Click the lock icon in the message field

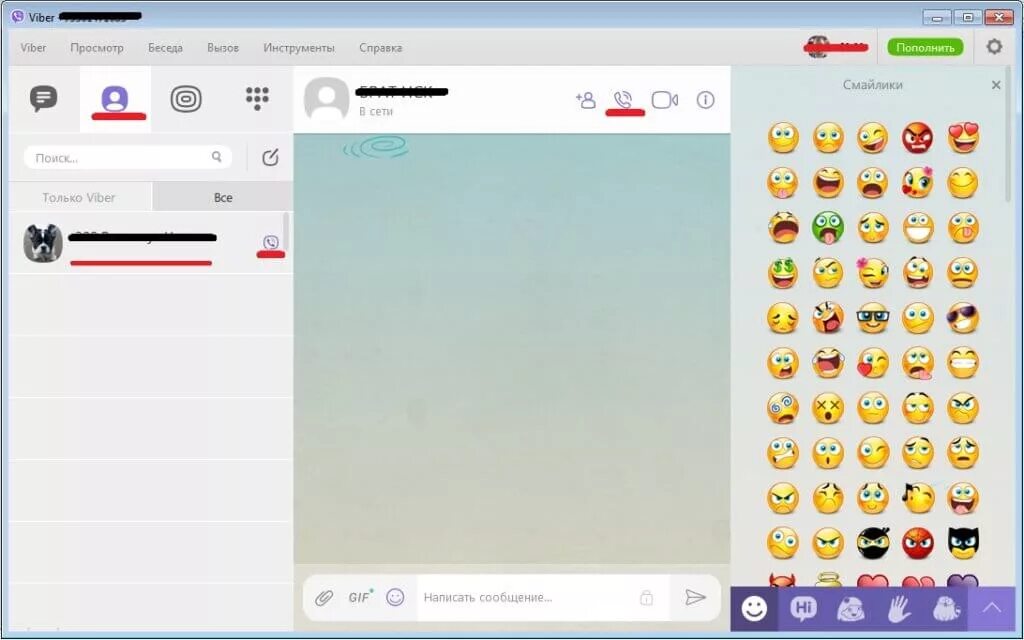[647, 597]
